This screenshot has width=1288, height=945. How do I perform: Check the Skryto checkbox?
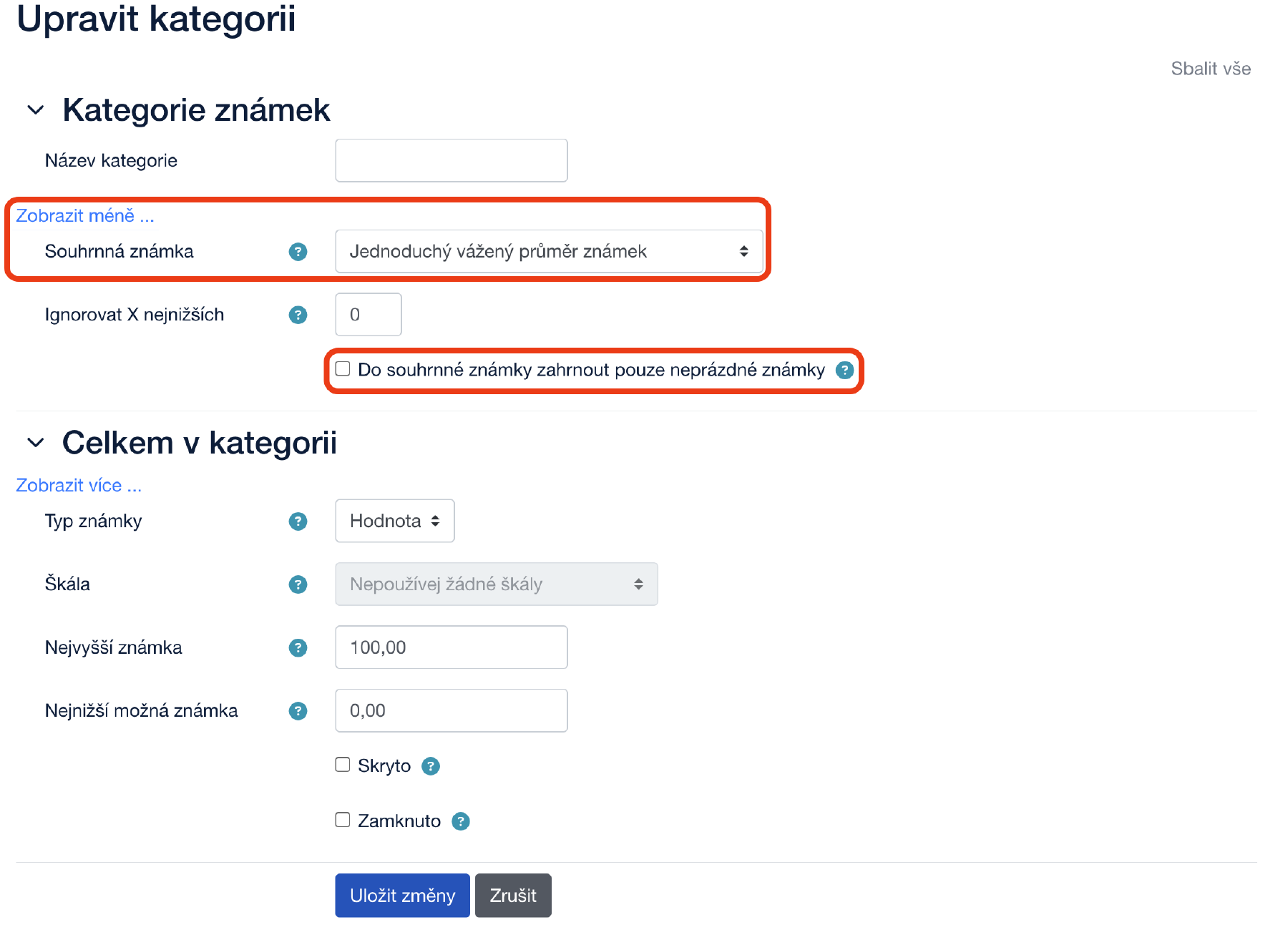tap(343, 765)
